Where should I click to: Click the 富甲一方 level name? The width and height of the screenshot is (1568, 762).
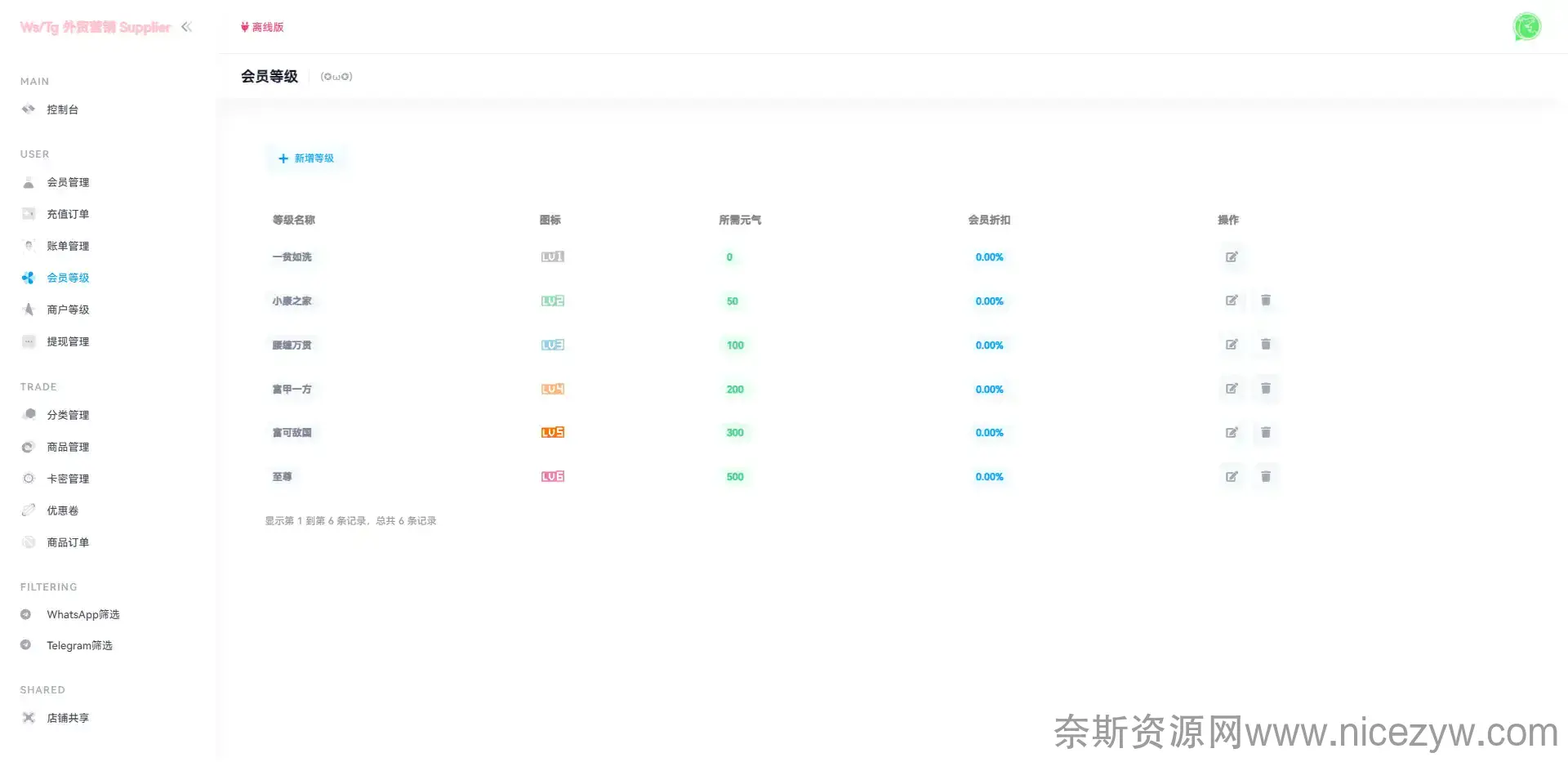pyautogui.click(x=292, y=389)
